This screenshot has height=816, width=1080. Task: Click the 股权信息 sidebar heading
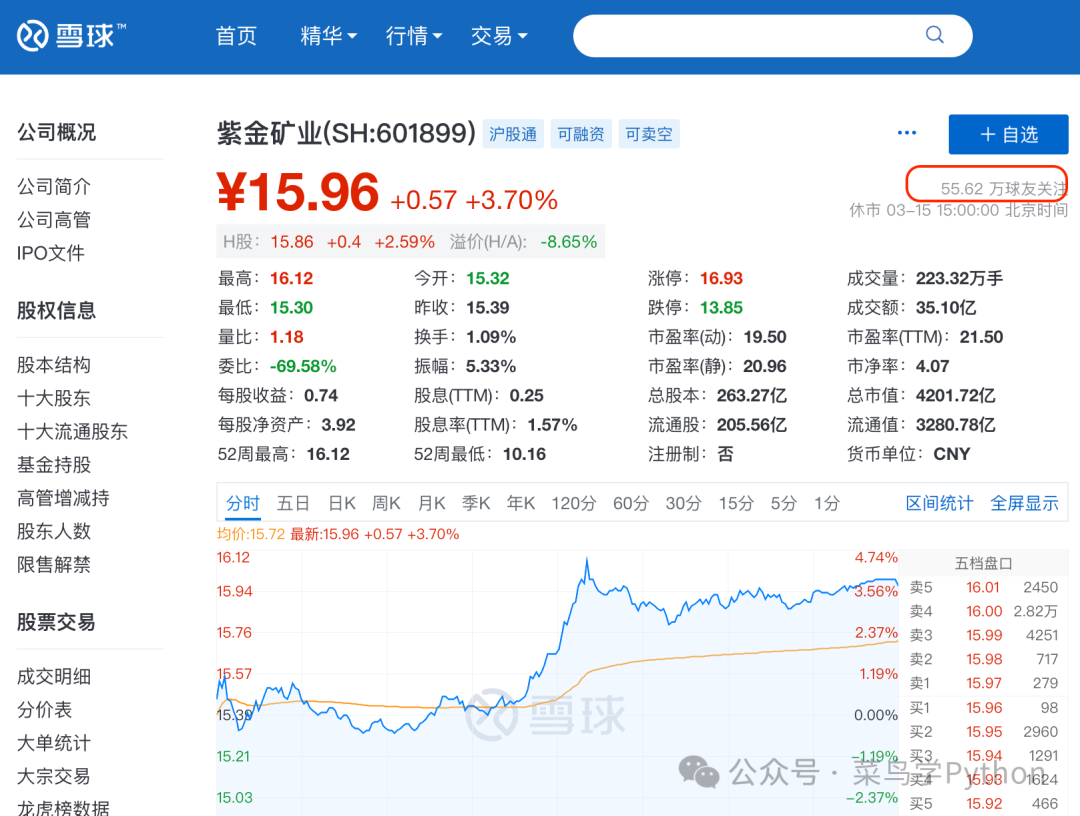pyautogui.click(x=56, y=311)
